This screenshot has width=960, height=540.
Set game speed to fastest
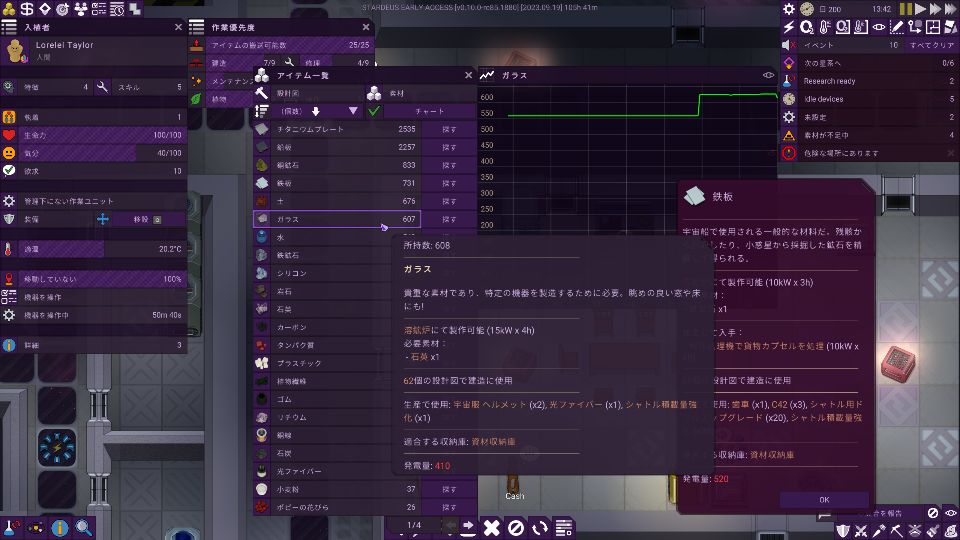click(x=951, y=9)
